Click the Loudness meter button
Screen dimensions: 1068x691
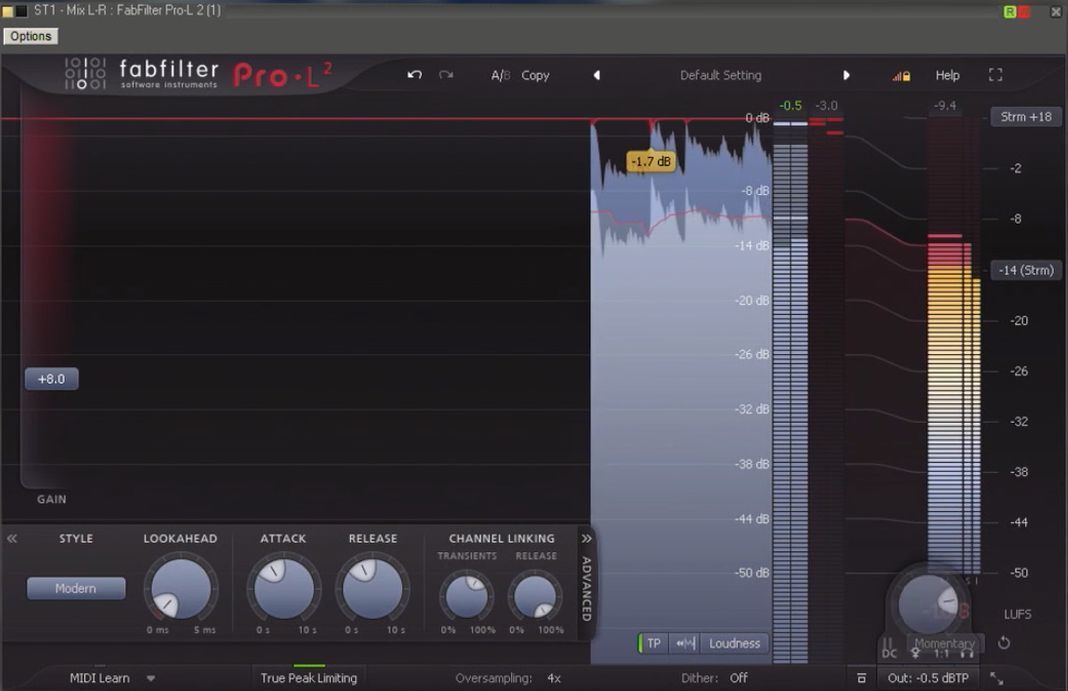click(734, 643)
